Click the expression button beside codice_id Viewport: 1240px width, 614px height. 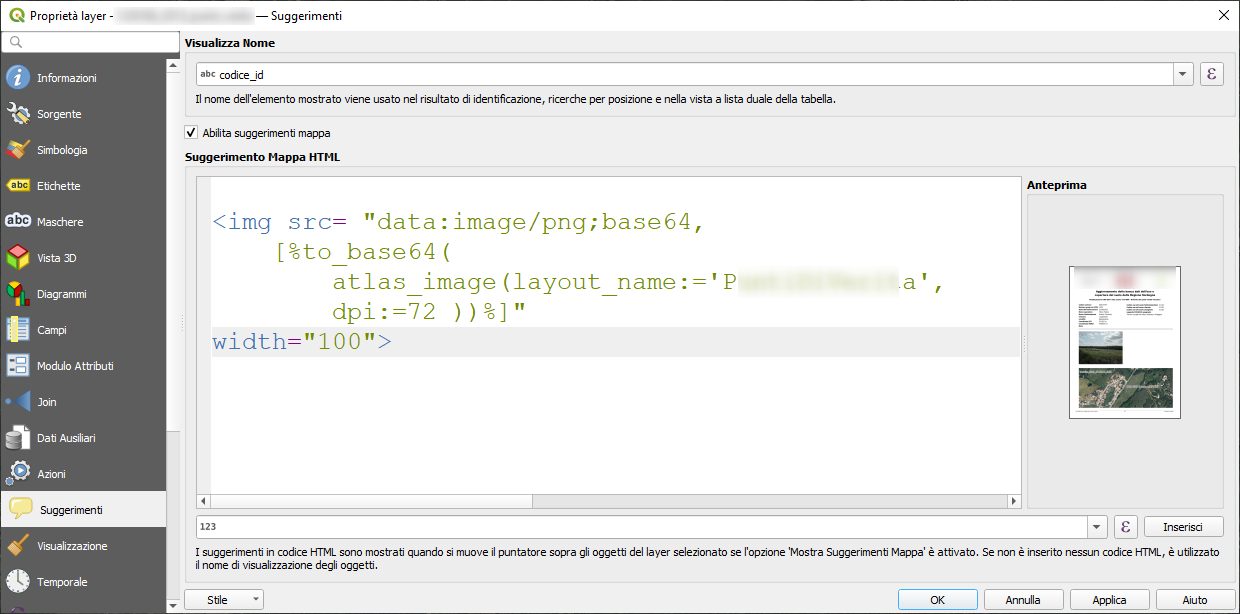tap(1211, 74)
